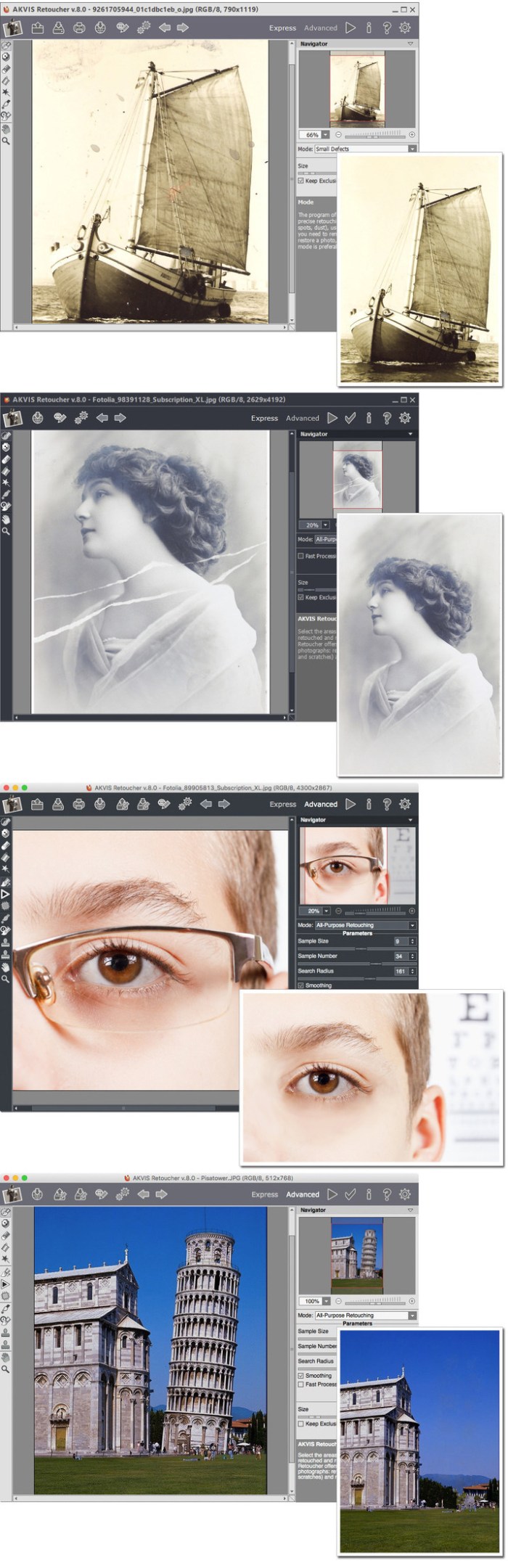
Task: Click batch gears icon in portrait window
Action: coord(81,418)
